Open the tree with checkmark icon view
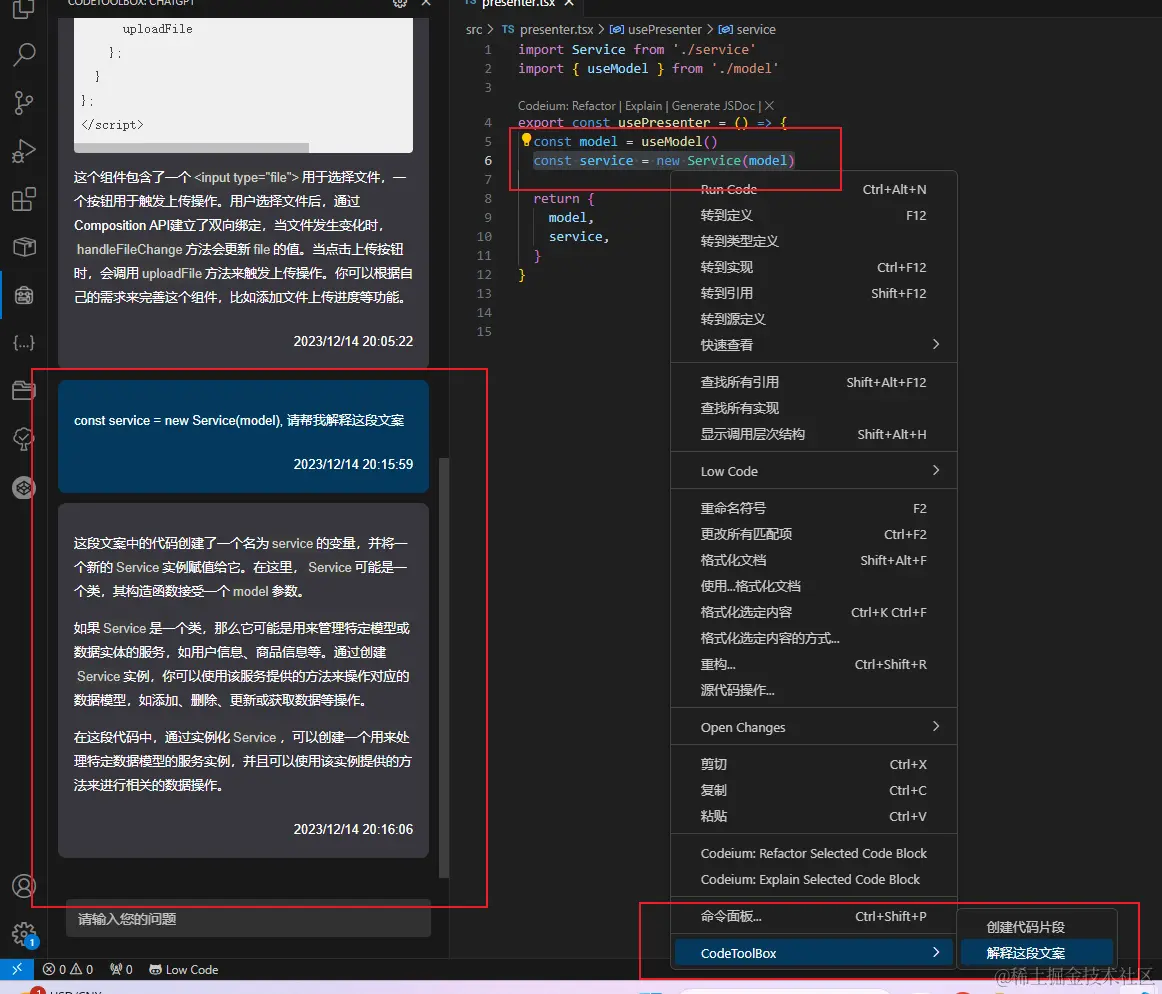This screenshot has height=994, width=1162. (x=24, y=439)
